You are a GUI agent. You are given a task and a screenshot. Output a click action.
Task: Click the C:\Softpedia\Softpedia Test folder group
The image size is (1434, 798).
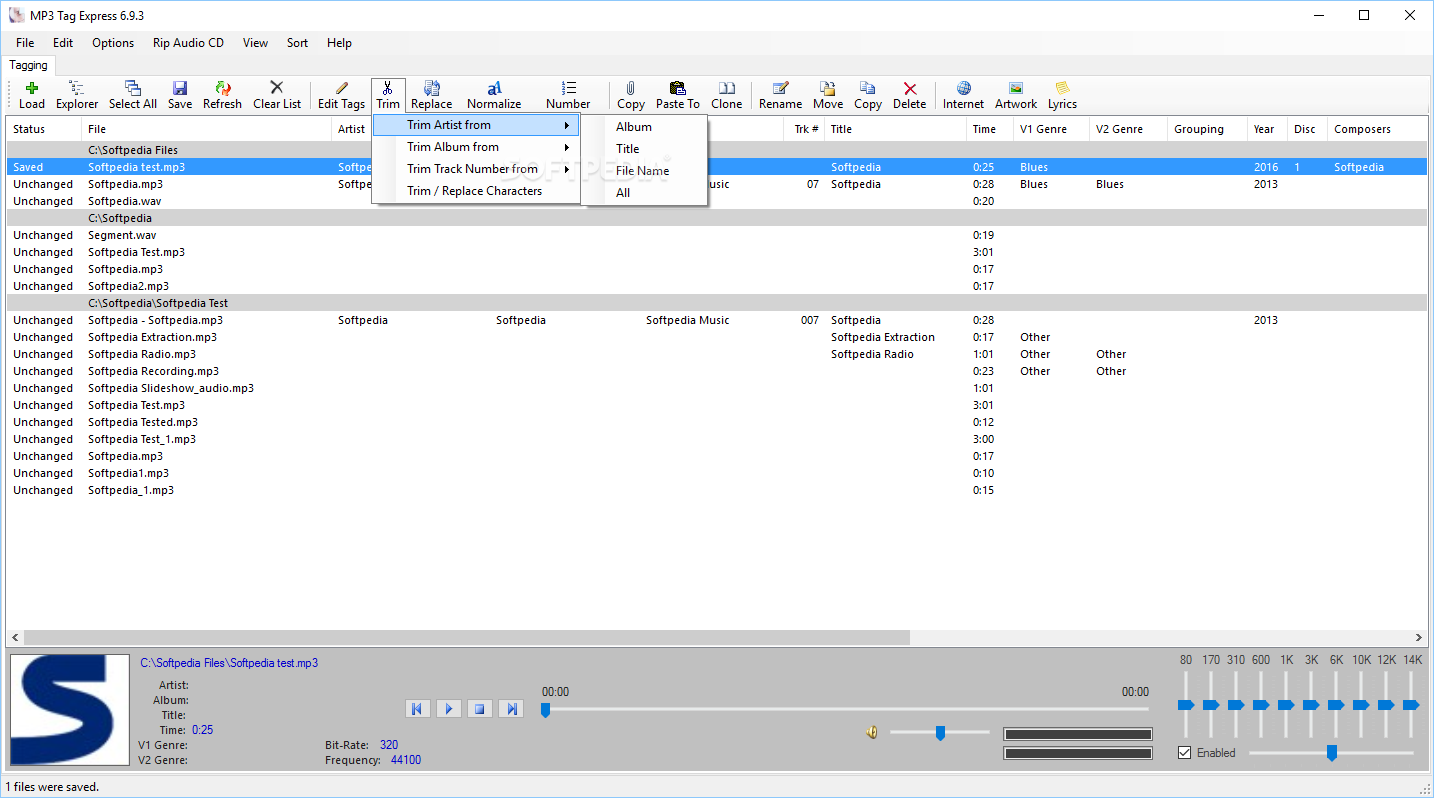[x=717, y=303]
